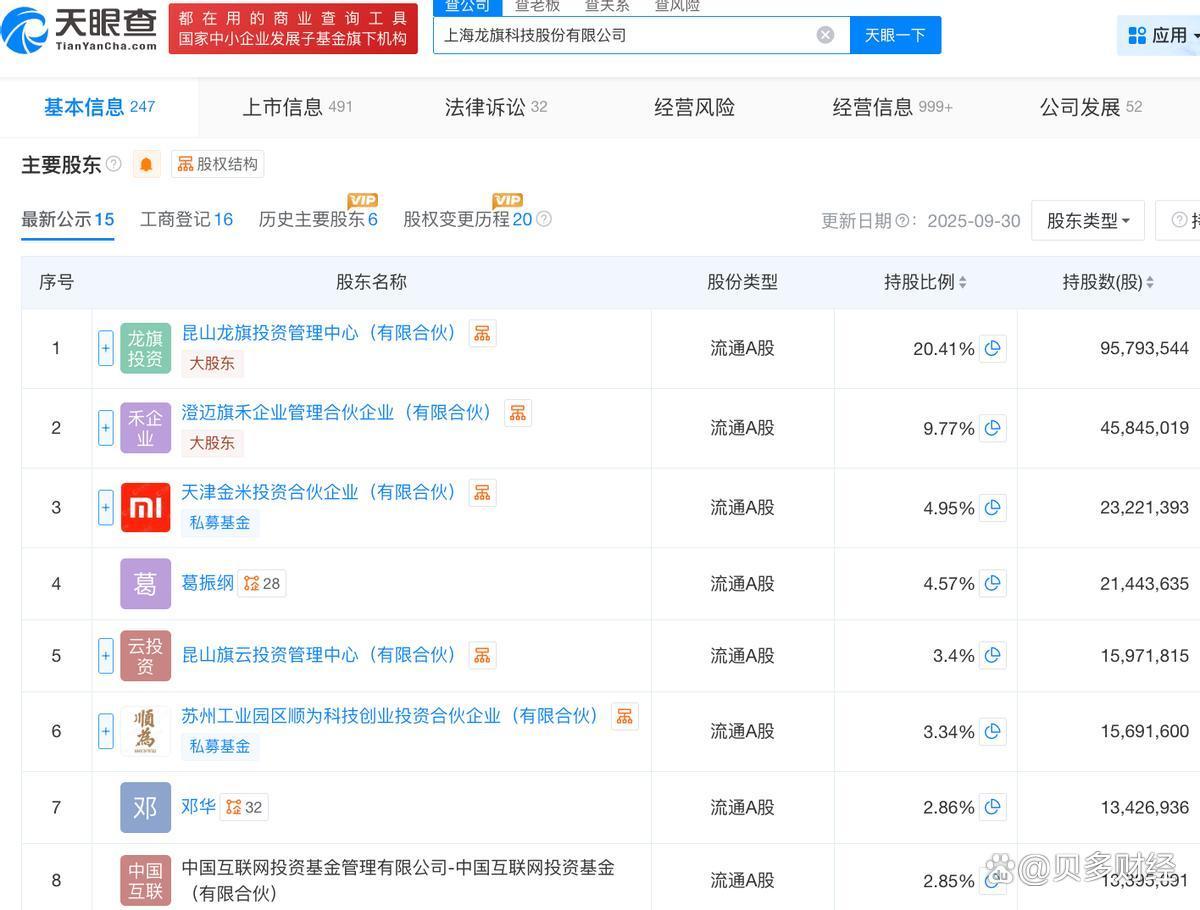Image resolution: width=1200 pixels, height=910 pixels.
Task: Open the 澄迈旗禾企业管理合伙企业 shareholder link
Action: pos(337,413)
